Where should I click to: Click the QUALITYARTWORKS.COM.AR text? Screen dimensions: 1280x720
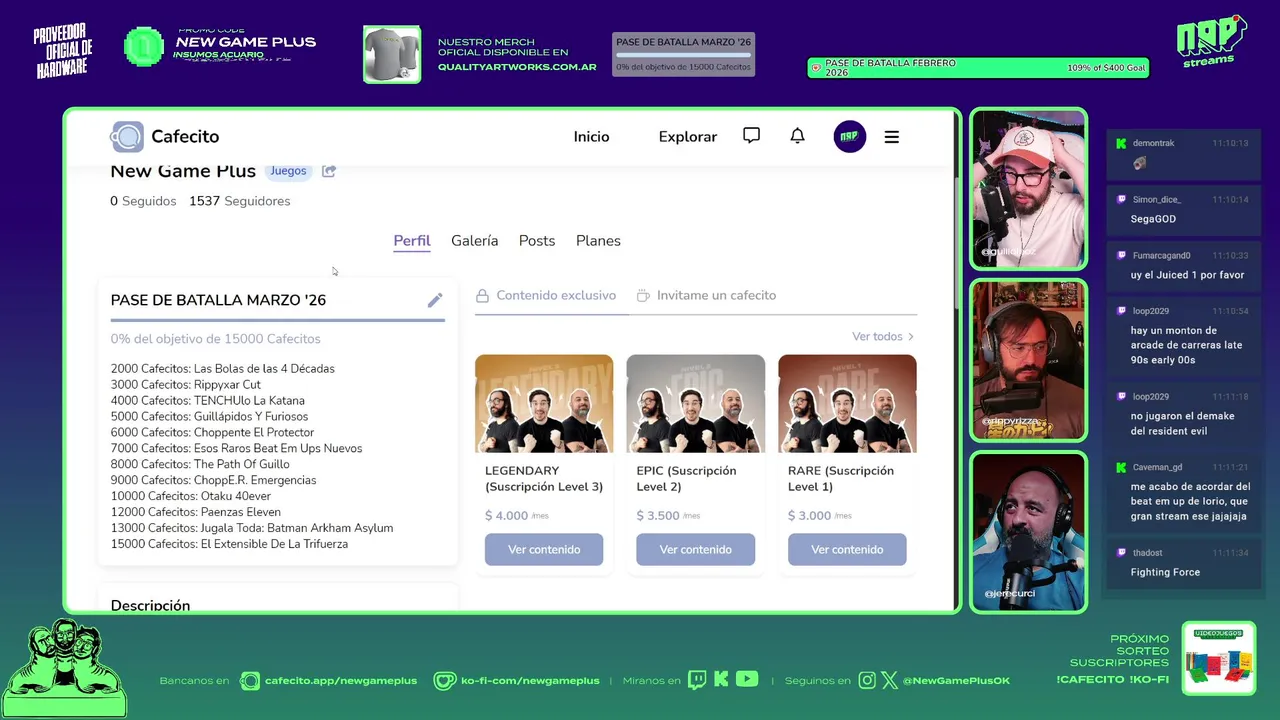tap(517, 67)
